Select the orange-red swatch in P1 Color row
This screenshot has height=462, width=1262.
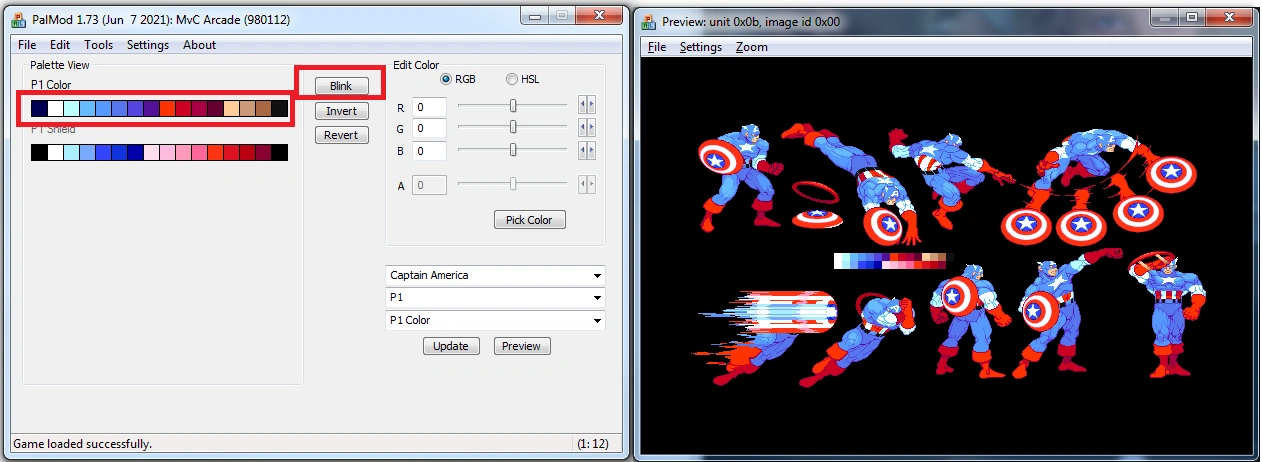tap(167, 108)
